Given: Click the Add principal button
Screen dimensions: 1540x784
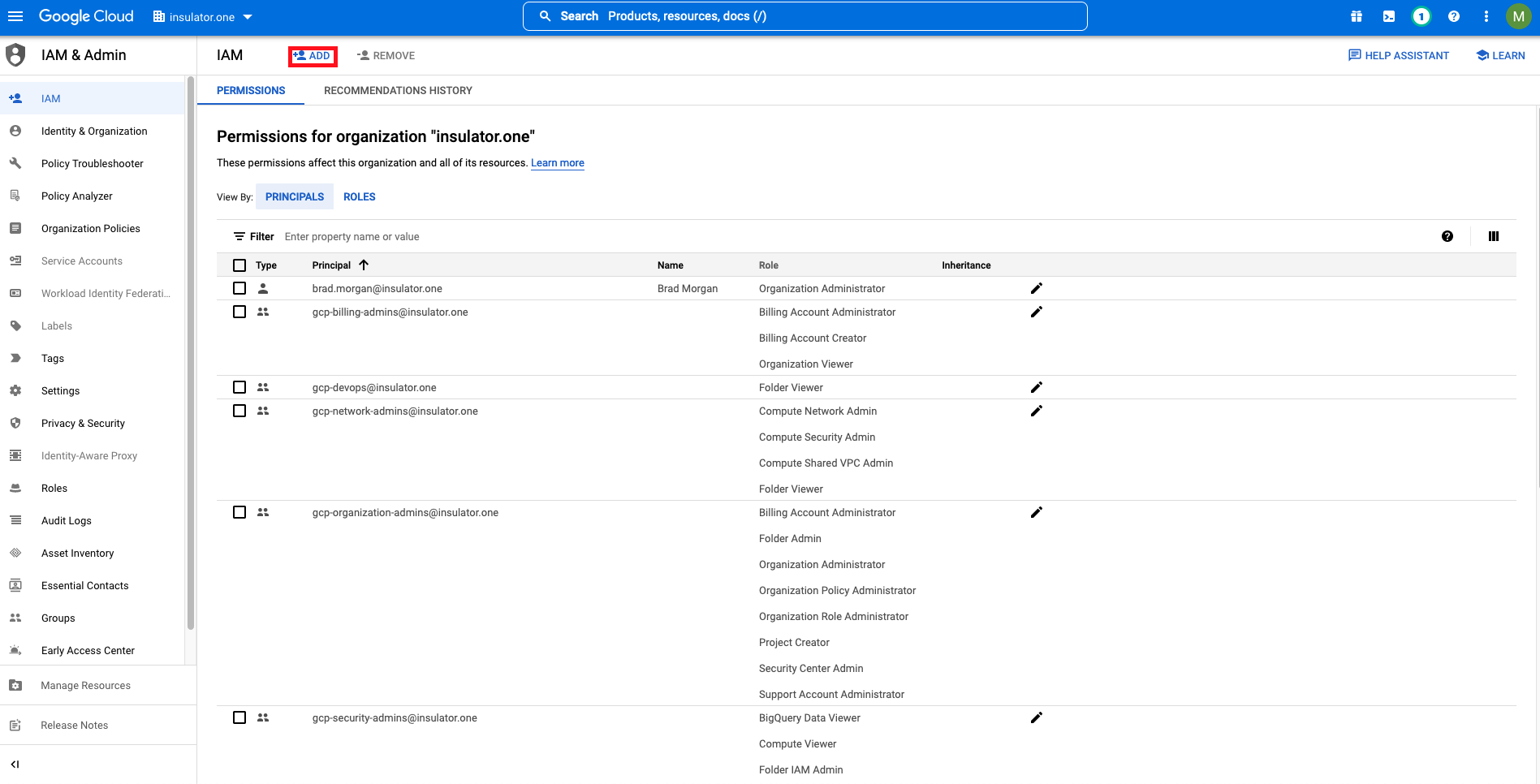Looking at the screenshot, I should click(313, 56).
